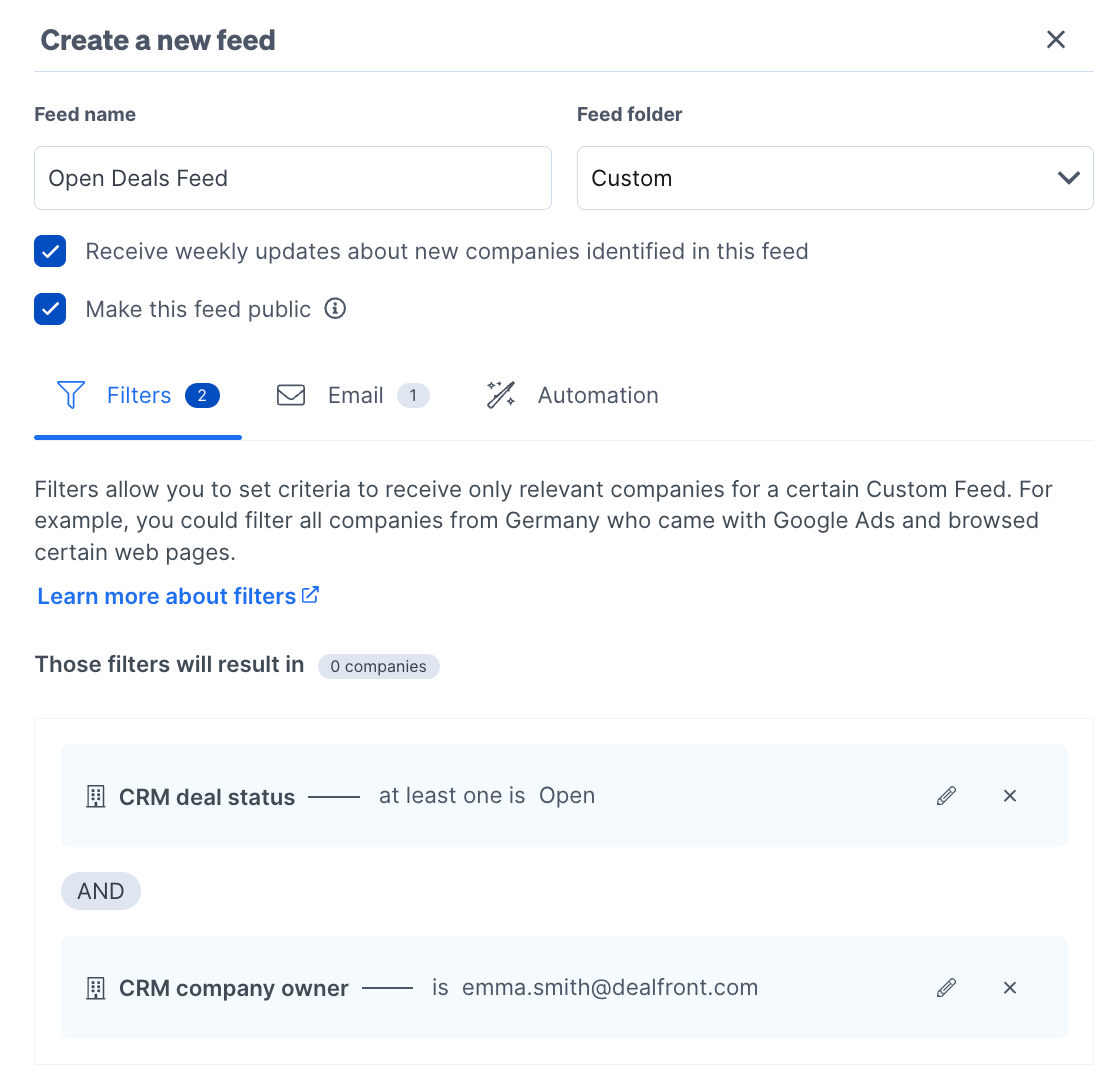The width and height of the screenshot is (1112, 1086).
Task: Click the building icon next to CRM deal status
Action: point(95,796)
